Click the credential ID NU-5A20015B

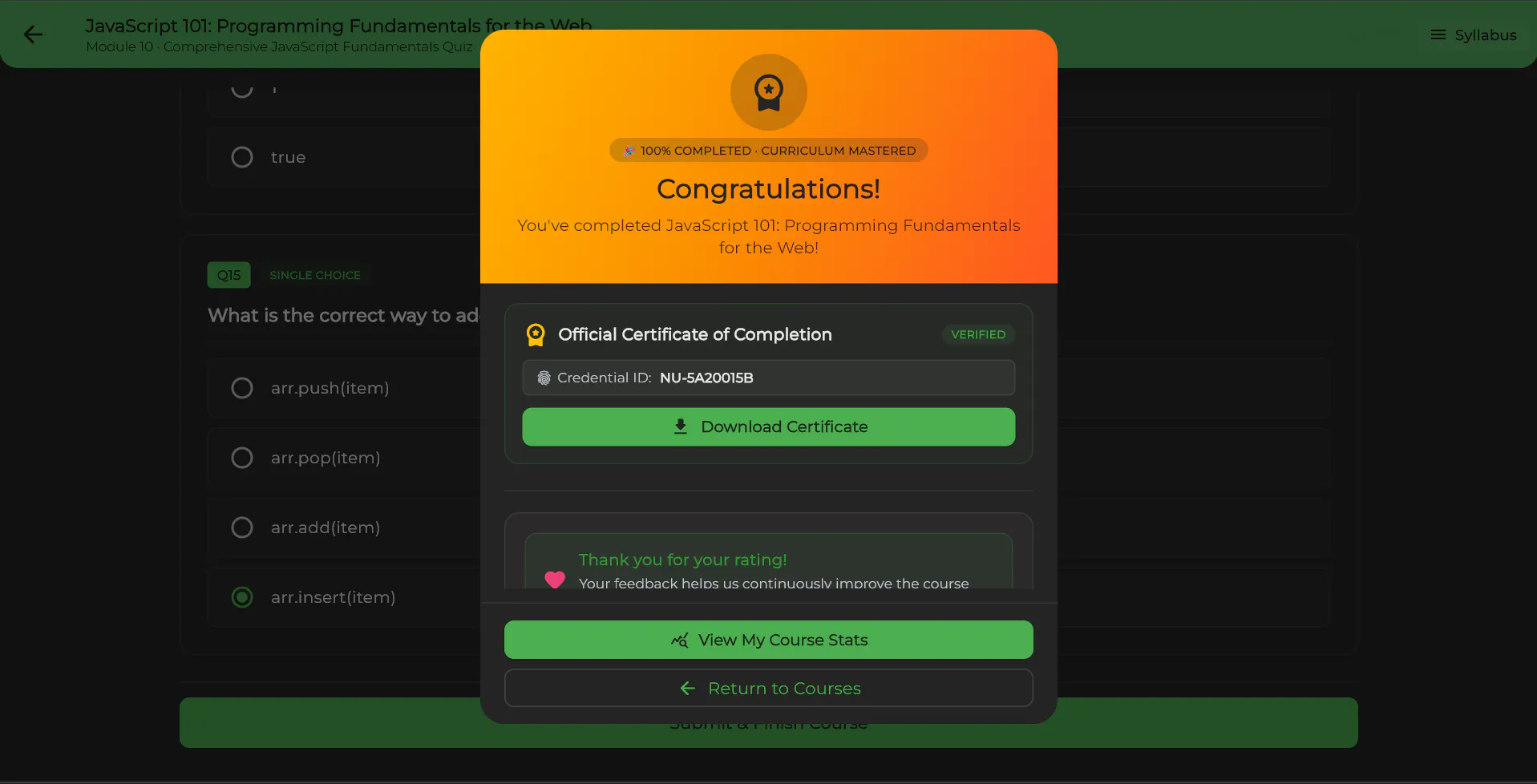pyautogui.click(x=706, y=378)
